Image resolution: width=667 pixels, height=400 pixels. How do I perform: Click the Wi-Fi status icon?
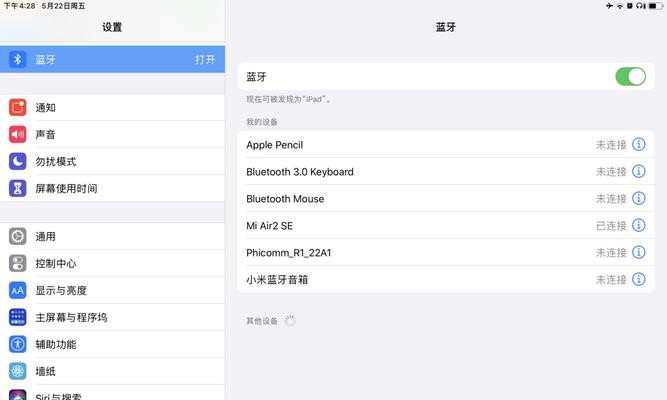pos(620,6)
